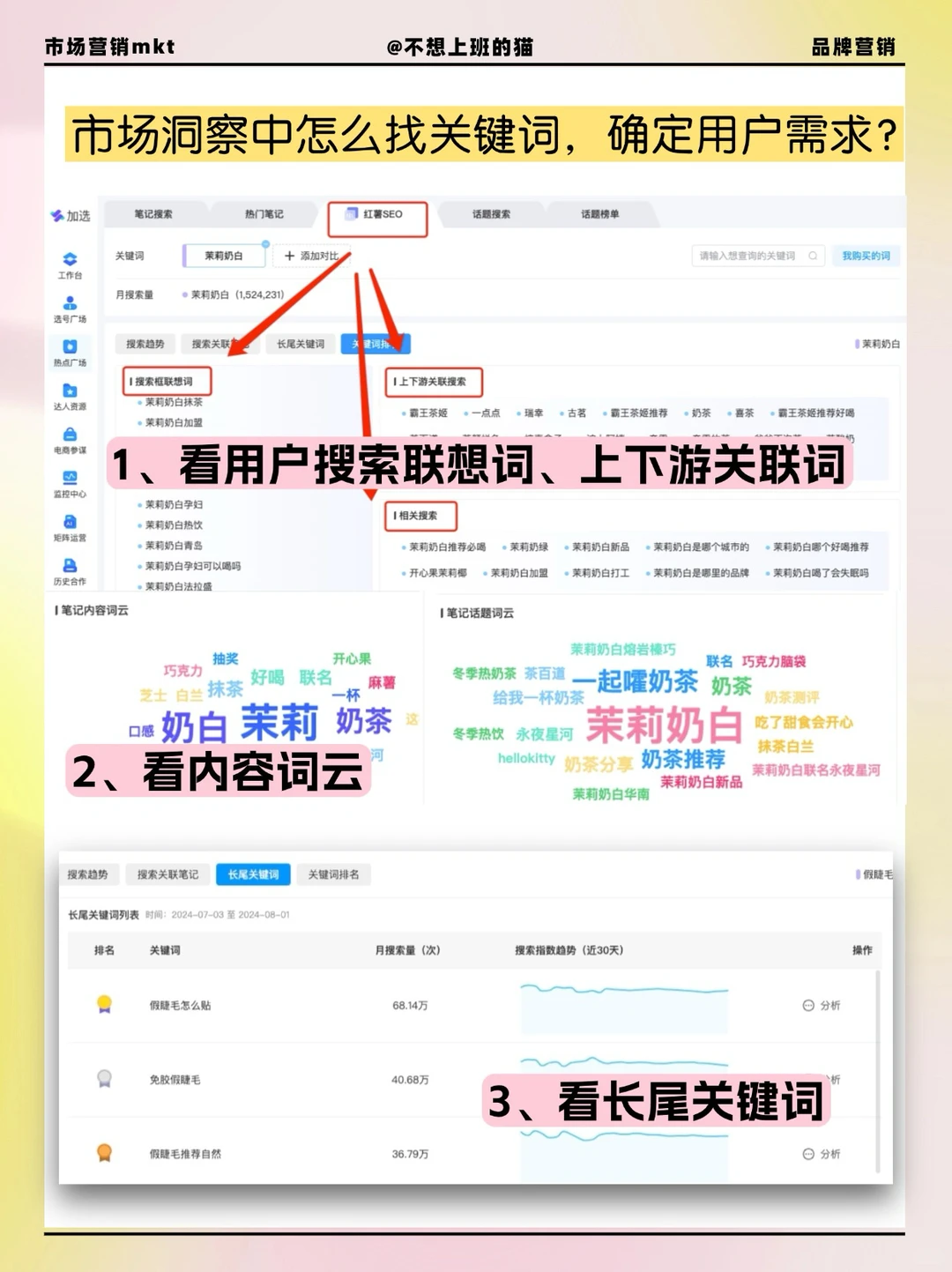Click 茉莉奶白抹茶 in search-box suggestions
This screenshot has width=952, height=1272.
(x=174, y=402)
